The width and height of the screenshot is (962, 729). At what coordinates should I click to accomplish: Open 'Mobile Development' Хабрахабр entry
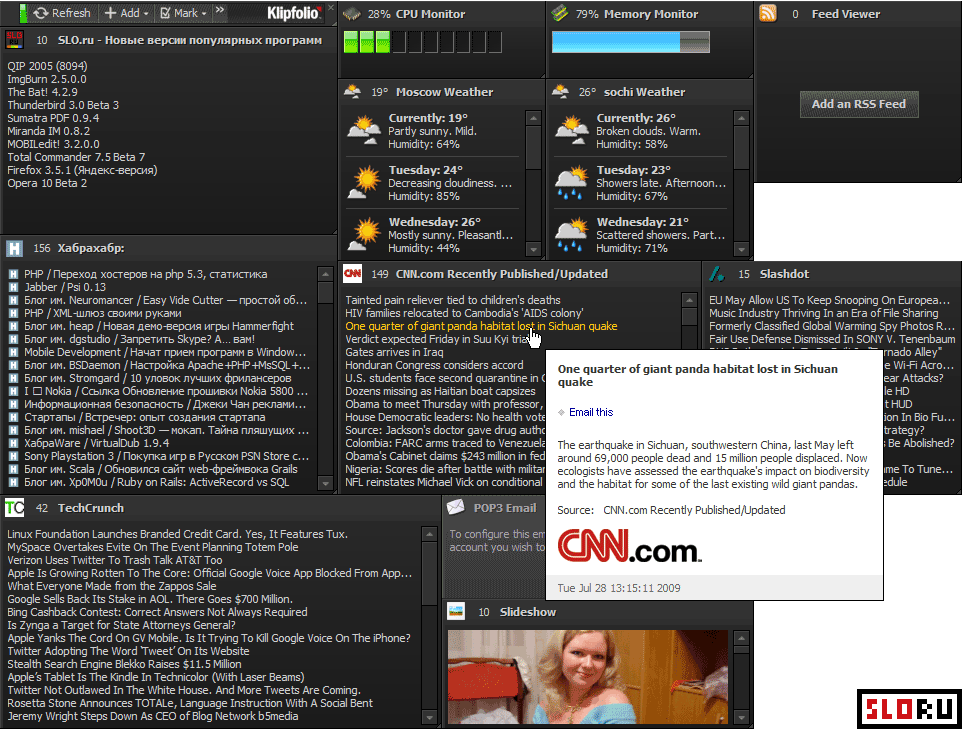click(164, 352)
